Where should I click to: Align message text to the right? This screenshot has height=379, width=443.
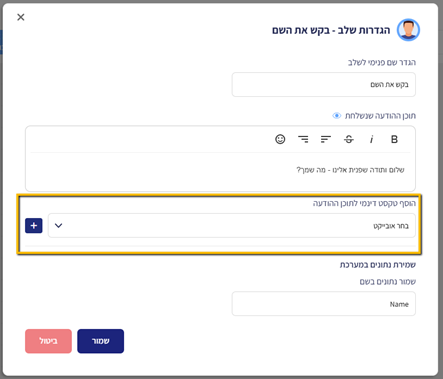(x=303, y=139)
